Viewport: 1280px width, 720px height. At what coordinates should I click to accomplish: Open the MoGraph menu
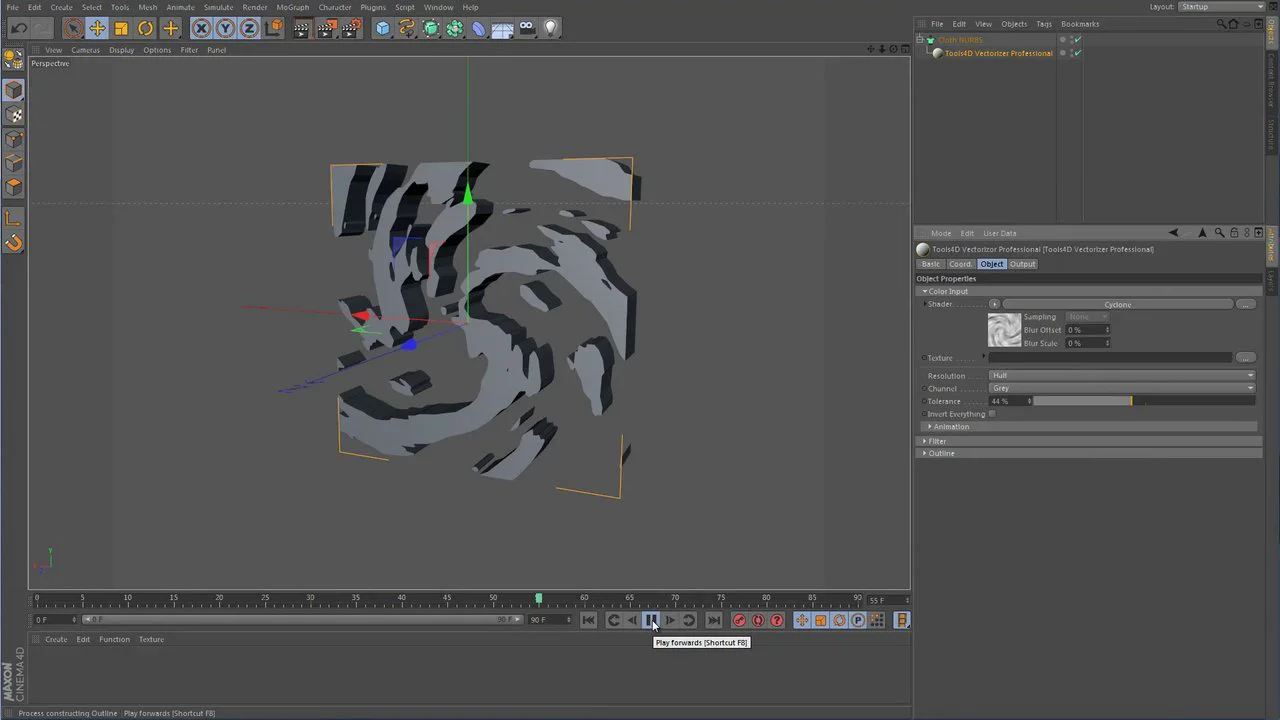[292, 7]
